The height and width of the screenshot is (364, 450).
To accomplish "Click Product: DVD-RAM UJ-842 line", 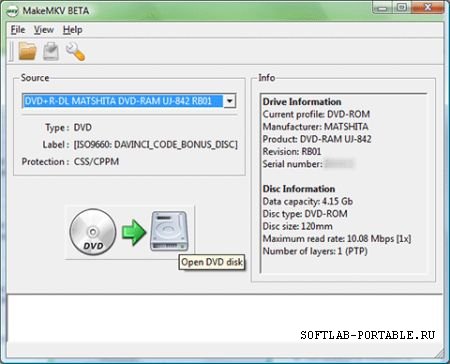I will [x=317, y=139].
